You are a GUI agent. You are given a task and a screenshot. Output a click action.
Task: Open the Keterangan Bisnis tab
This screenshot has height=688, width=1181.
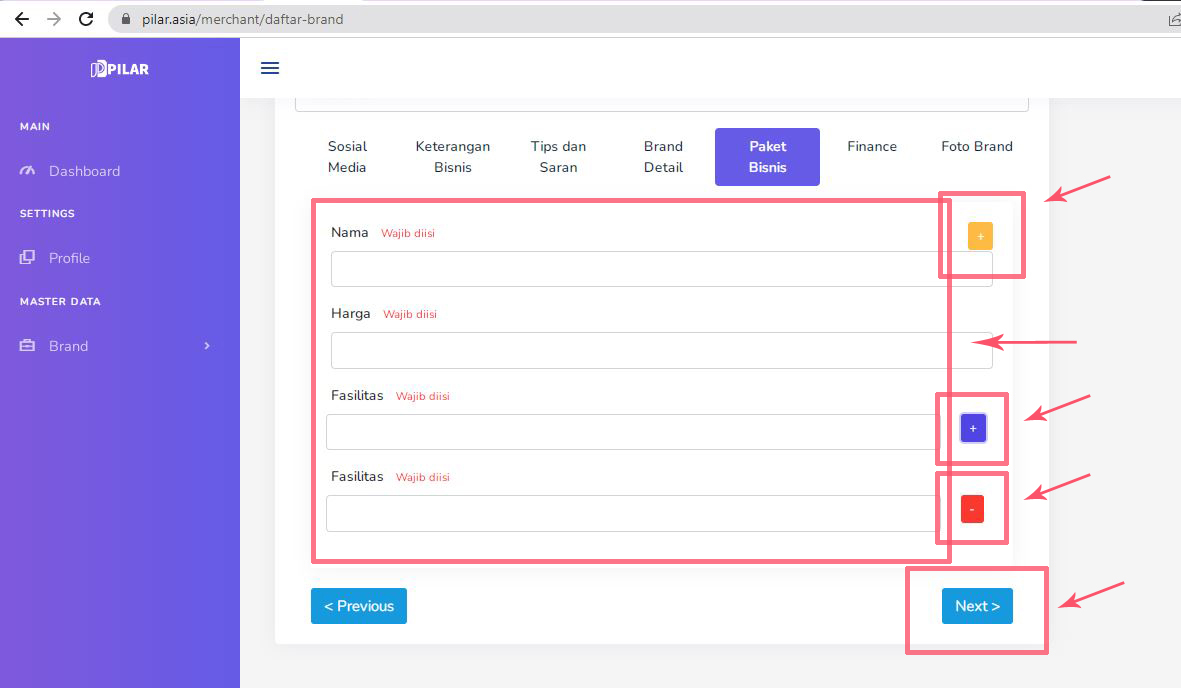[453, 157]
